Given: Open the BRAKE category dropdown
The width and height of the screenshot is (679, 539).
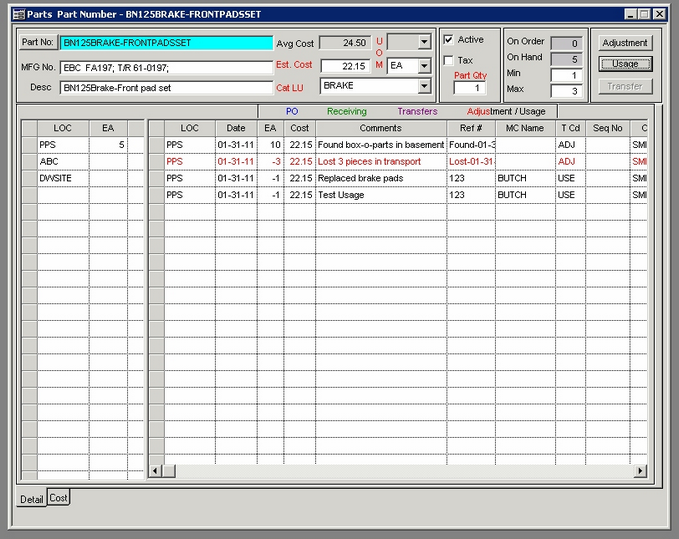Looking at the screenshot, I should [x=424, y=86].
